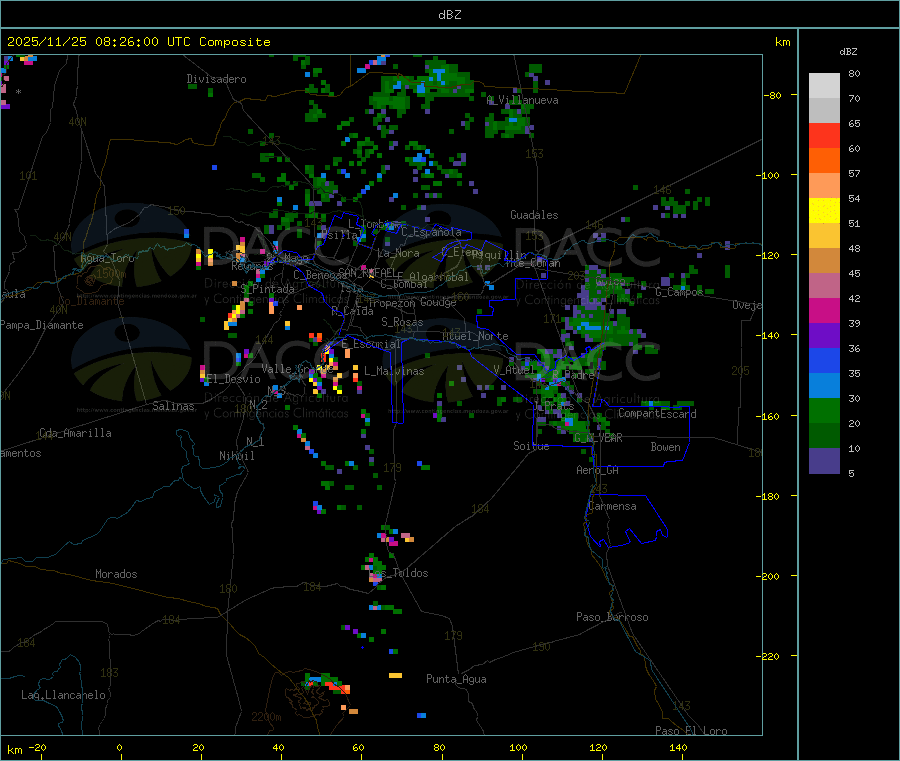Click the Divisadero map label

click(x=216, y=79)
